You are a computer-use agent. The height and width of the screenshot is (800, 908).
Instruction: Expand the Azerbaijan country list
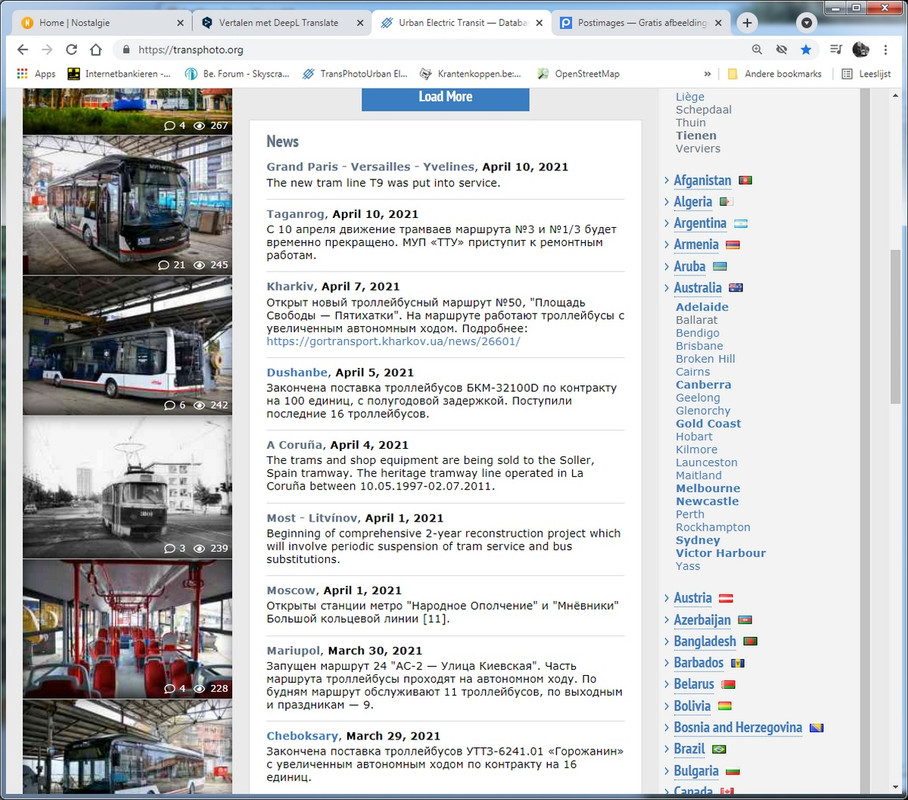(702, 620)
